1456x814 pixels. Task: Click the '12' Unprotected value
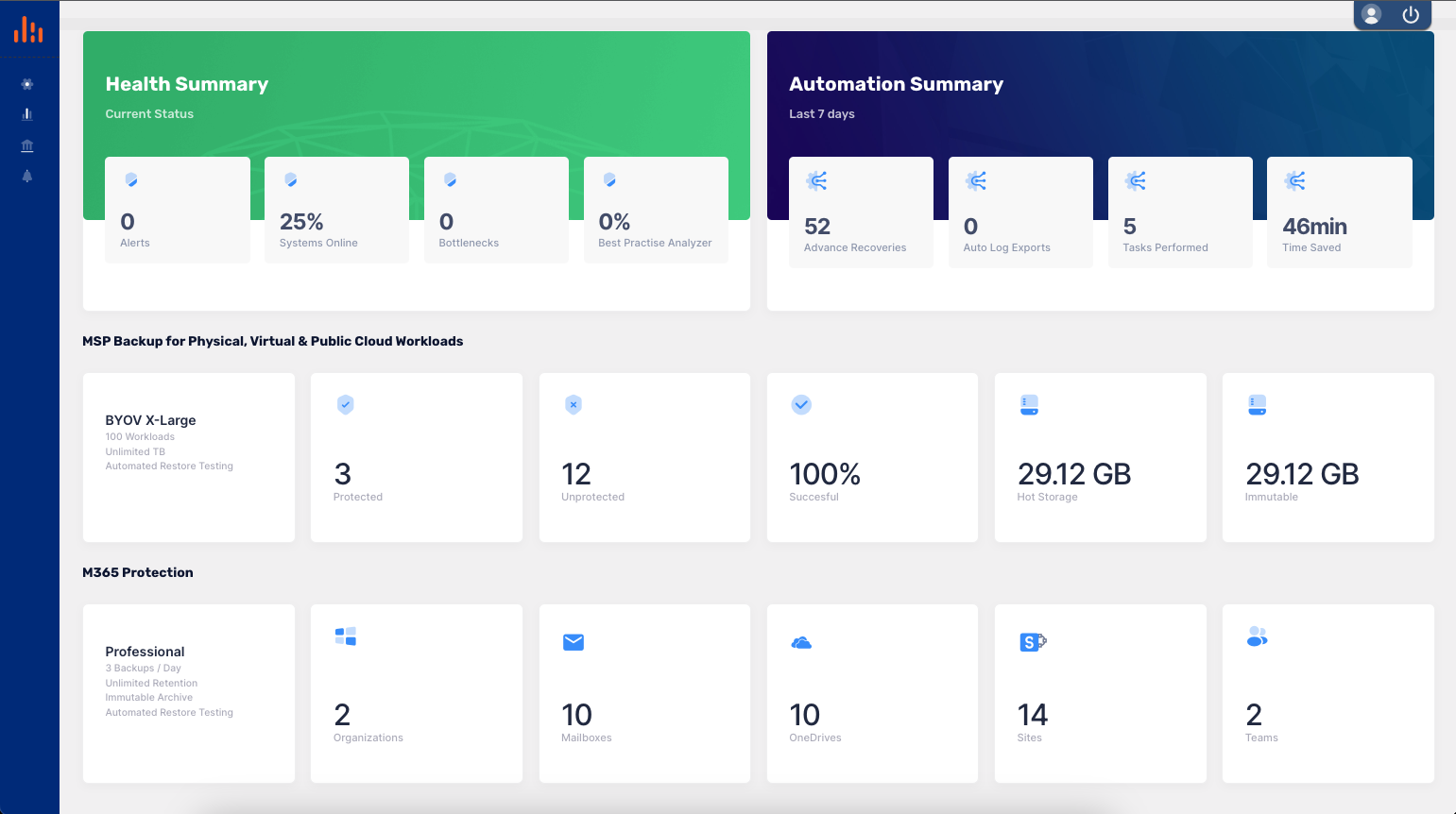tap(576, 473)
